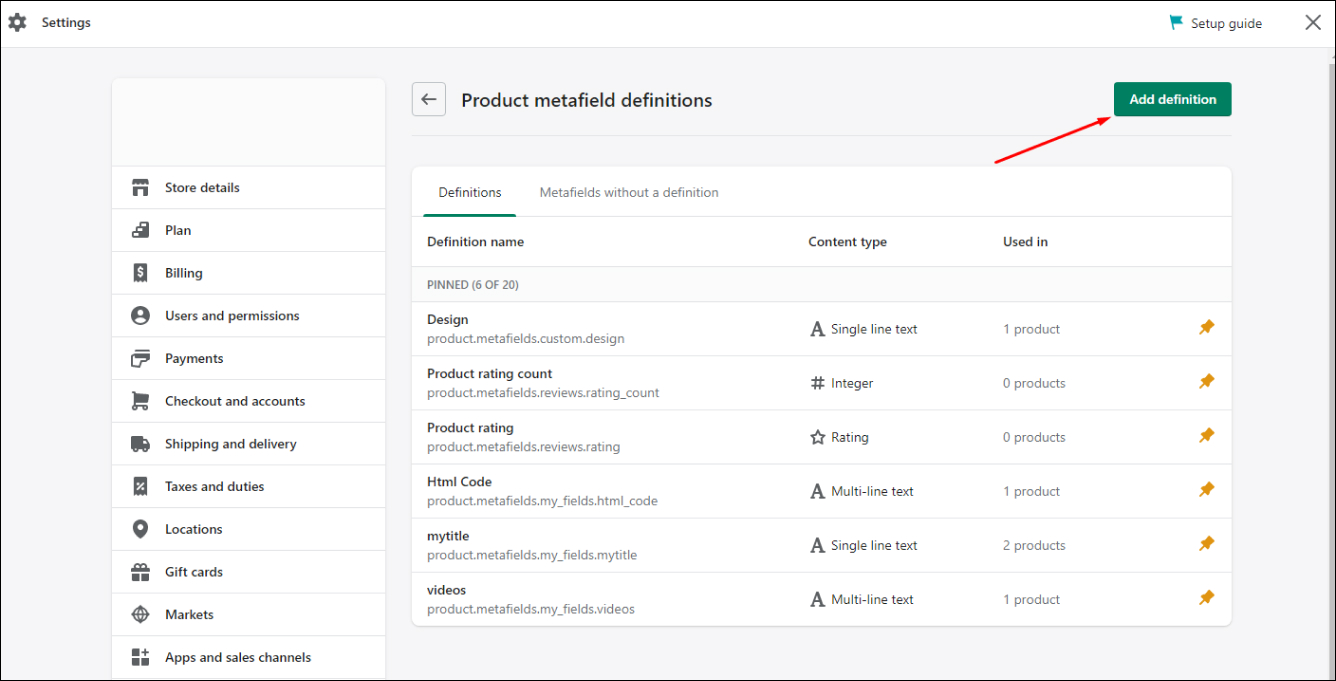Screen dimensions: 1336x681
Task: Click the 'Used in' column header
Action: click(1025, 242)
